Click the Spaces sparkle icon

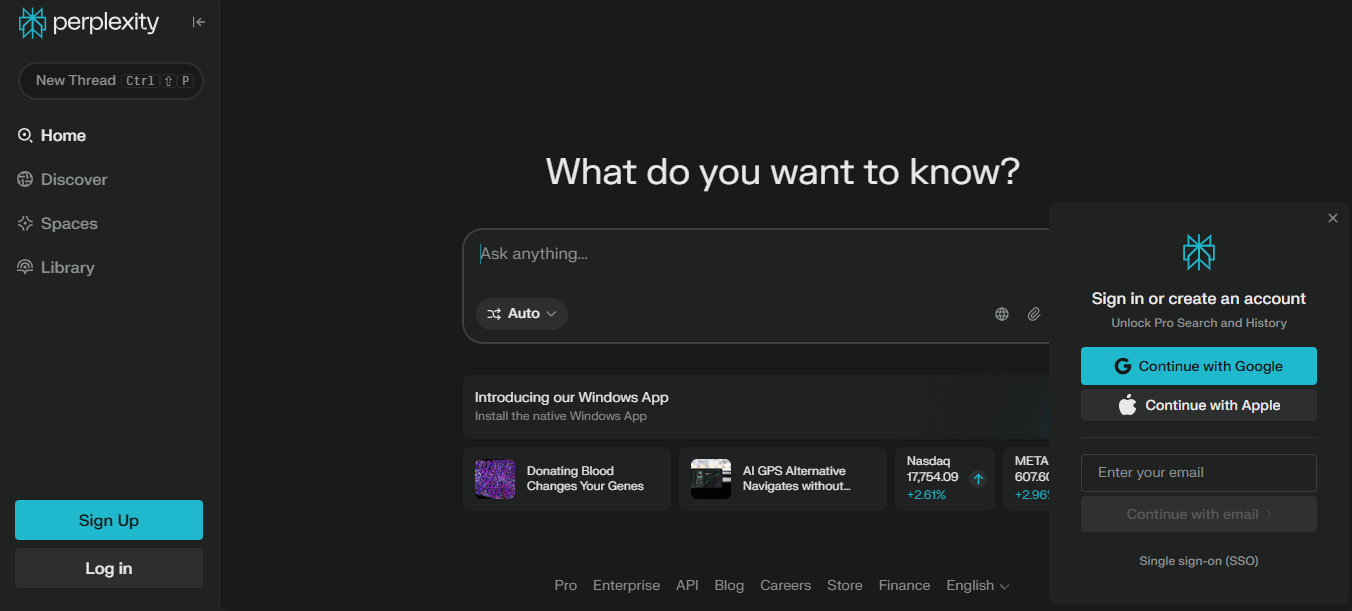[26, 223]
